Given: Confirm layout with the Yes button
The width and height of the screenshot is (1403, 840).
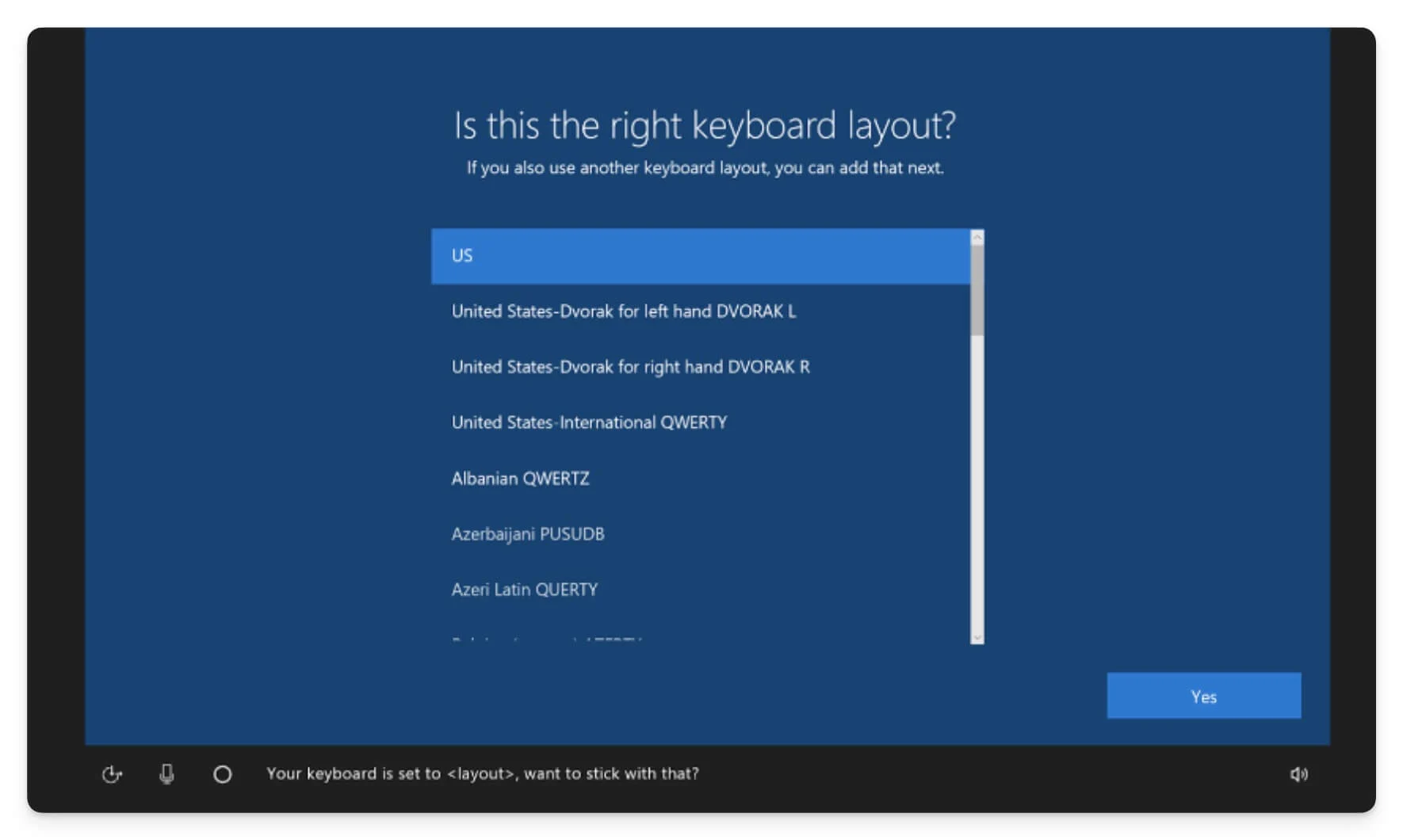Looking at the screenshot, I should click(1203, 696).
